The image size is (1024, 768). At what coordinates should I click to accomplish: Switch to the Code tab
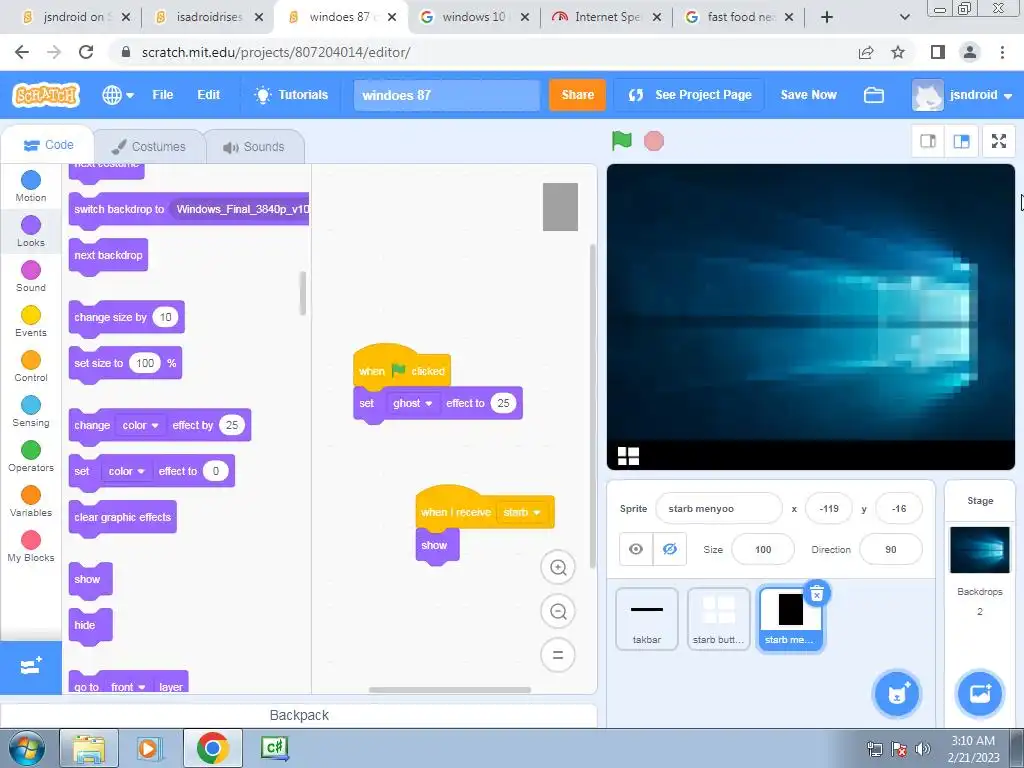pyautogui.click(x=48, y=145)
